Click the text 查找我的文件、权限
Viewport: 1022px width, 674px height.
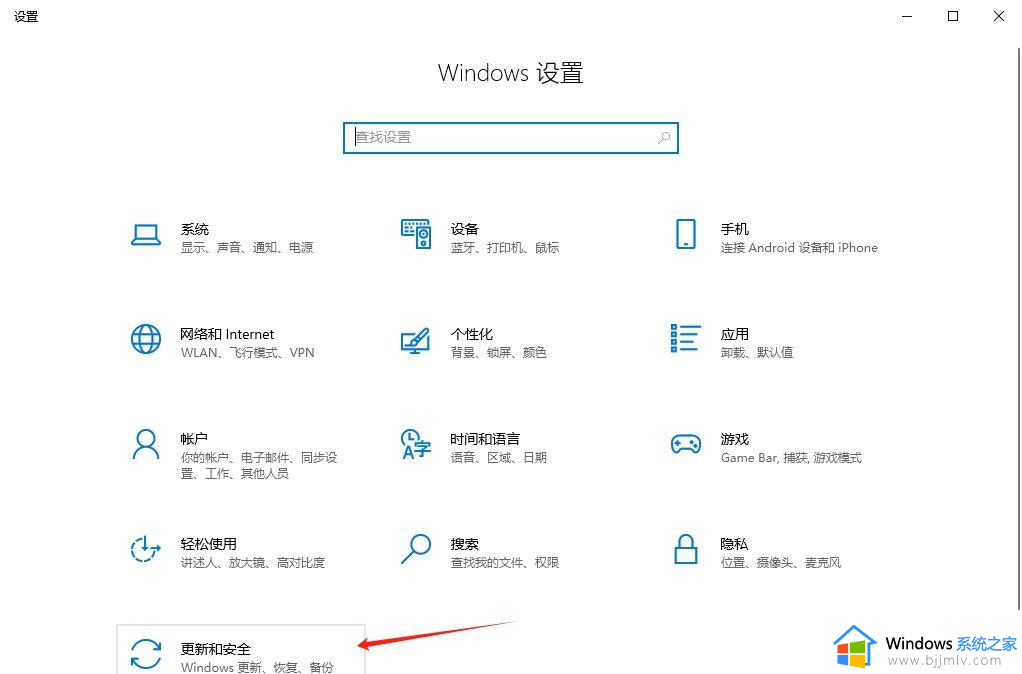coord(504,563)
